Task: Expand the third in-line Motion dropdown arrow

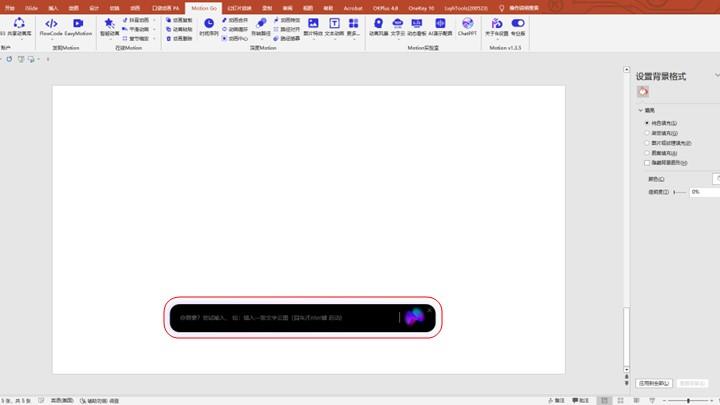Action: pyautogui.click(x=154, y=39)
